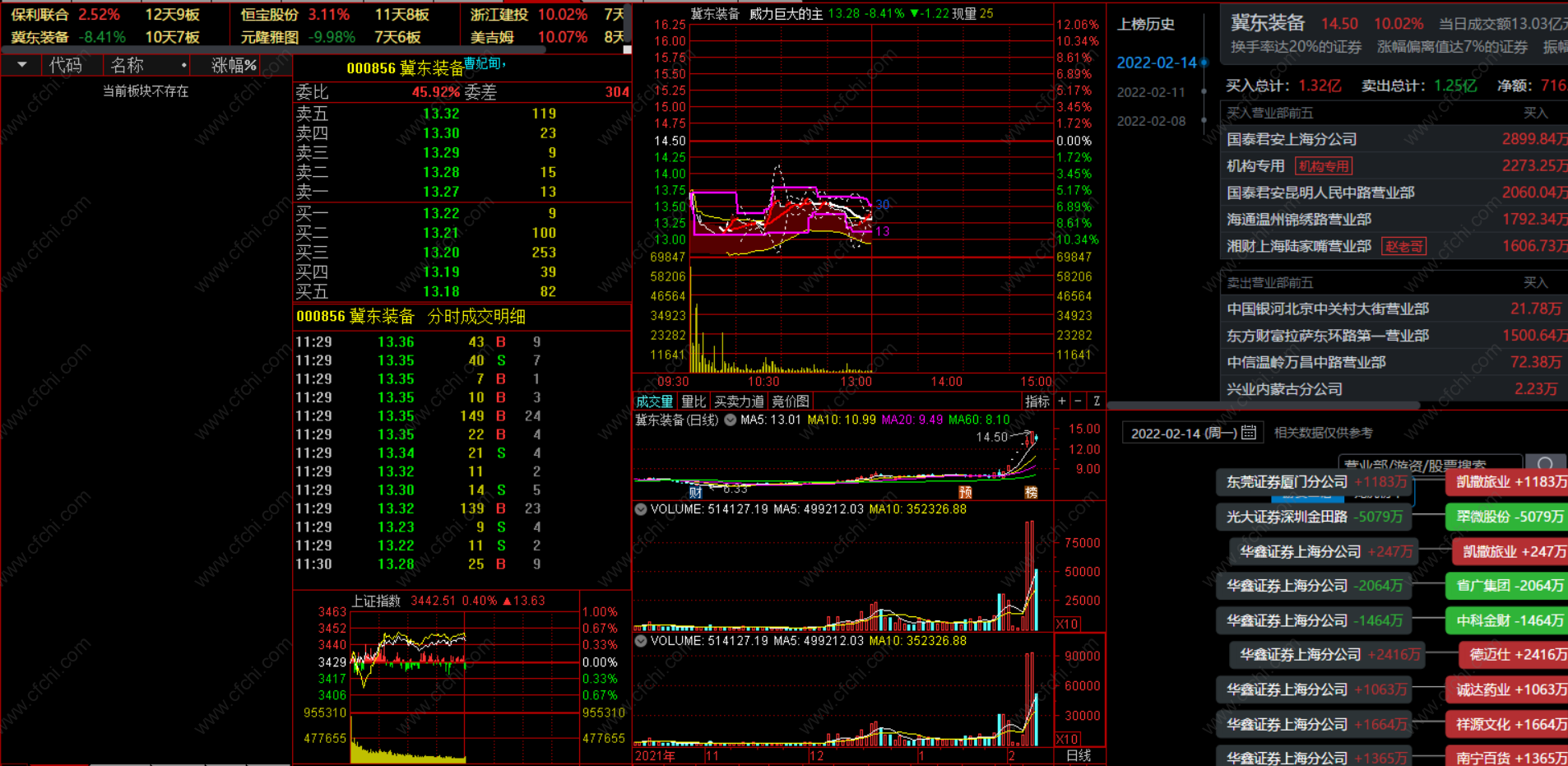Open the 2022-02-14 (周一) date selector
The width and height of the screenshot is (1568, 766).
click(x=1193, y=433)
